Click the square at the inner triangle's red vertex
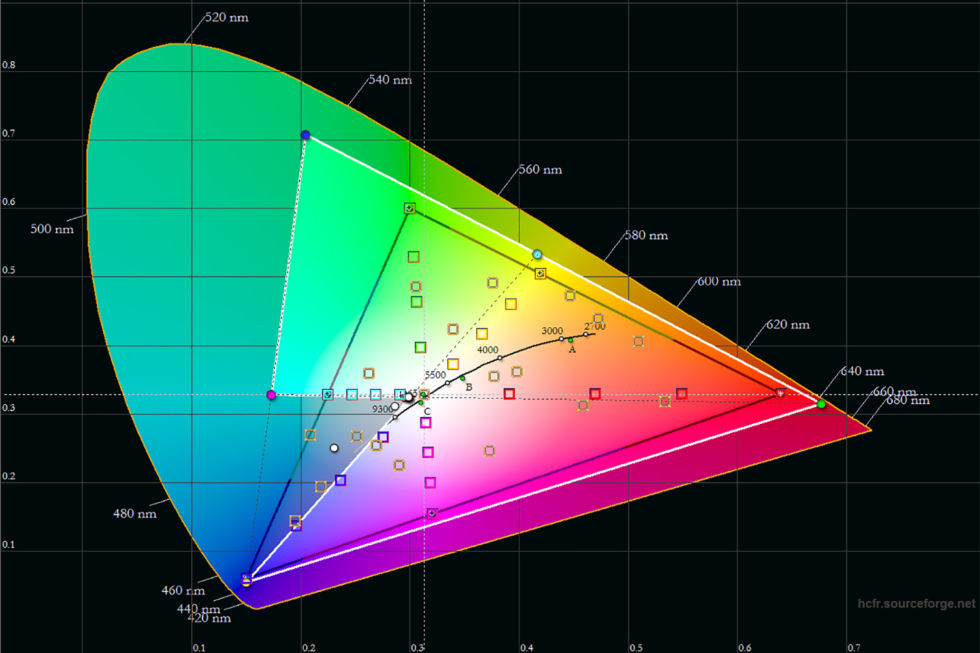This screenshot has width=980, height=653. click(x=780, y=393)
